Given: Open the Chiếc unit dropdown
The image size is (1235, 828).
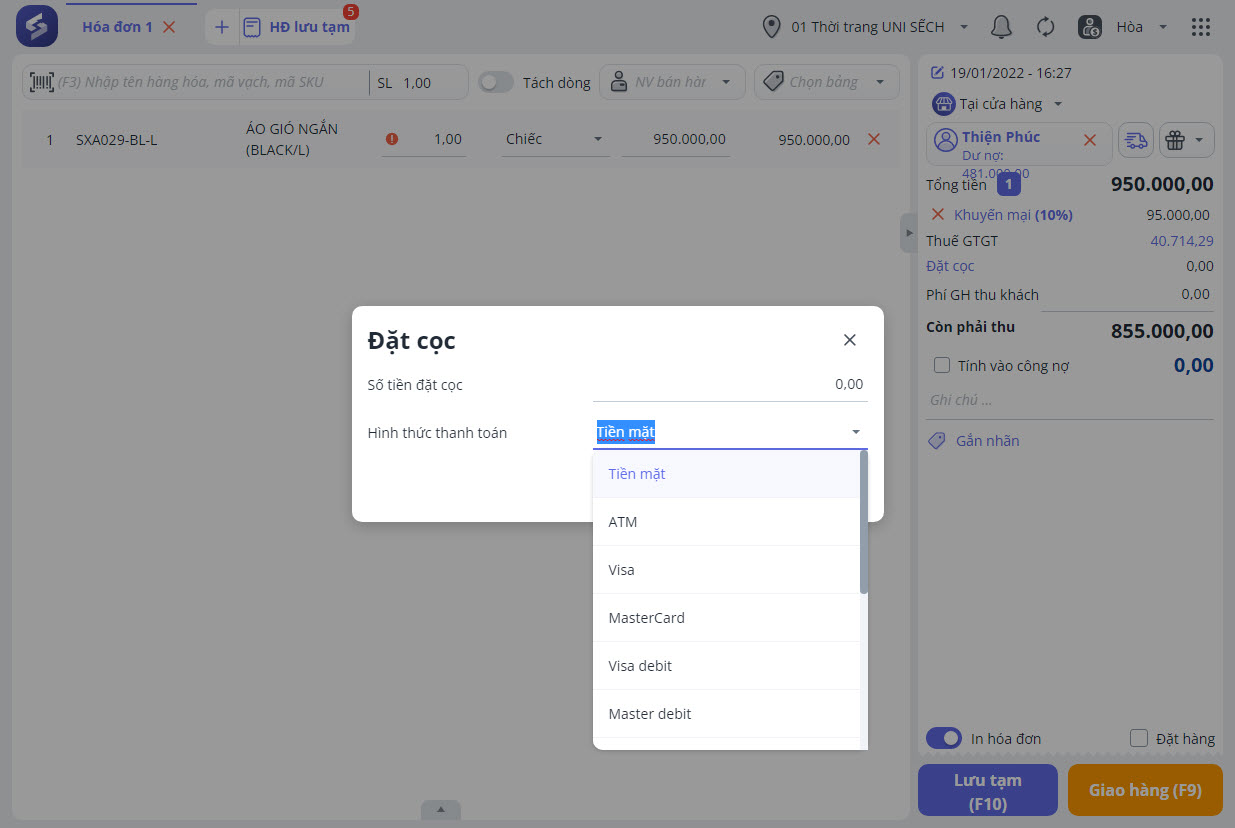Looking at the screenshot, I should (556, 139).
